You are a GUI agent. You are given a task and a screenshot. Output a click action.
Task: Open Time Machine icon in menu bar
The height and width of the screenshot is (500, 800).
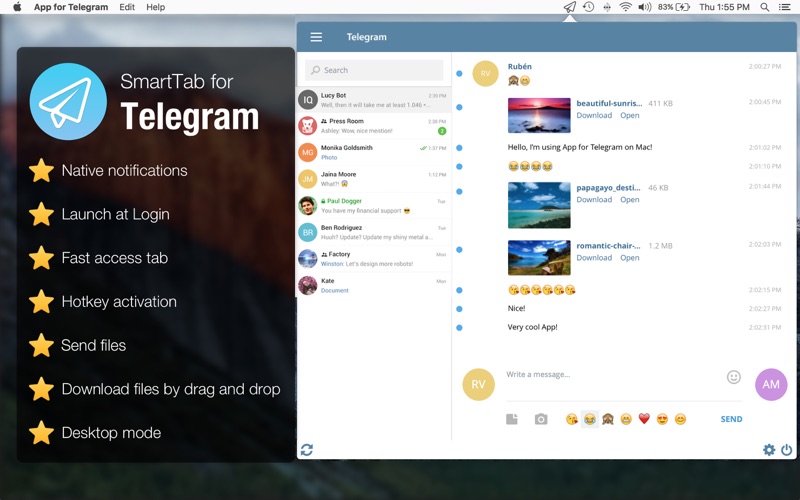point(589,7)
